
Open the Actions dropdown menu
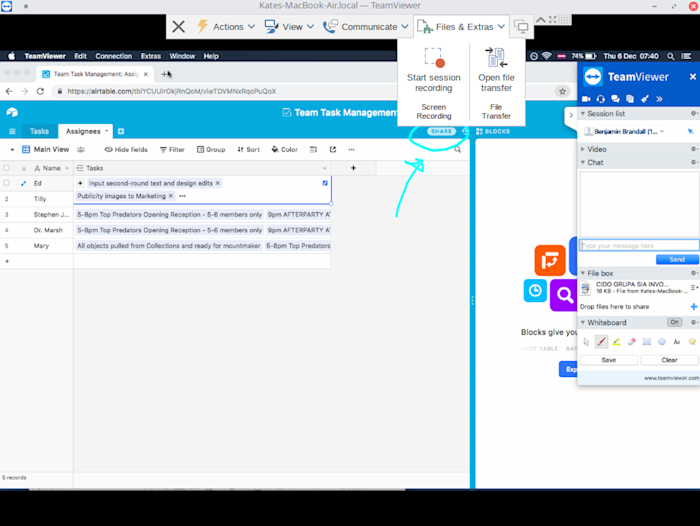pos(226,27)
